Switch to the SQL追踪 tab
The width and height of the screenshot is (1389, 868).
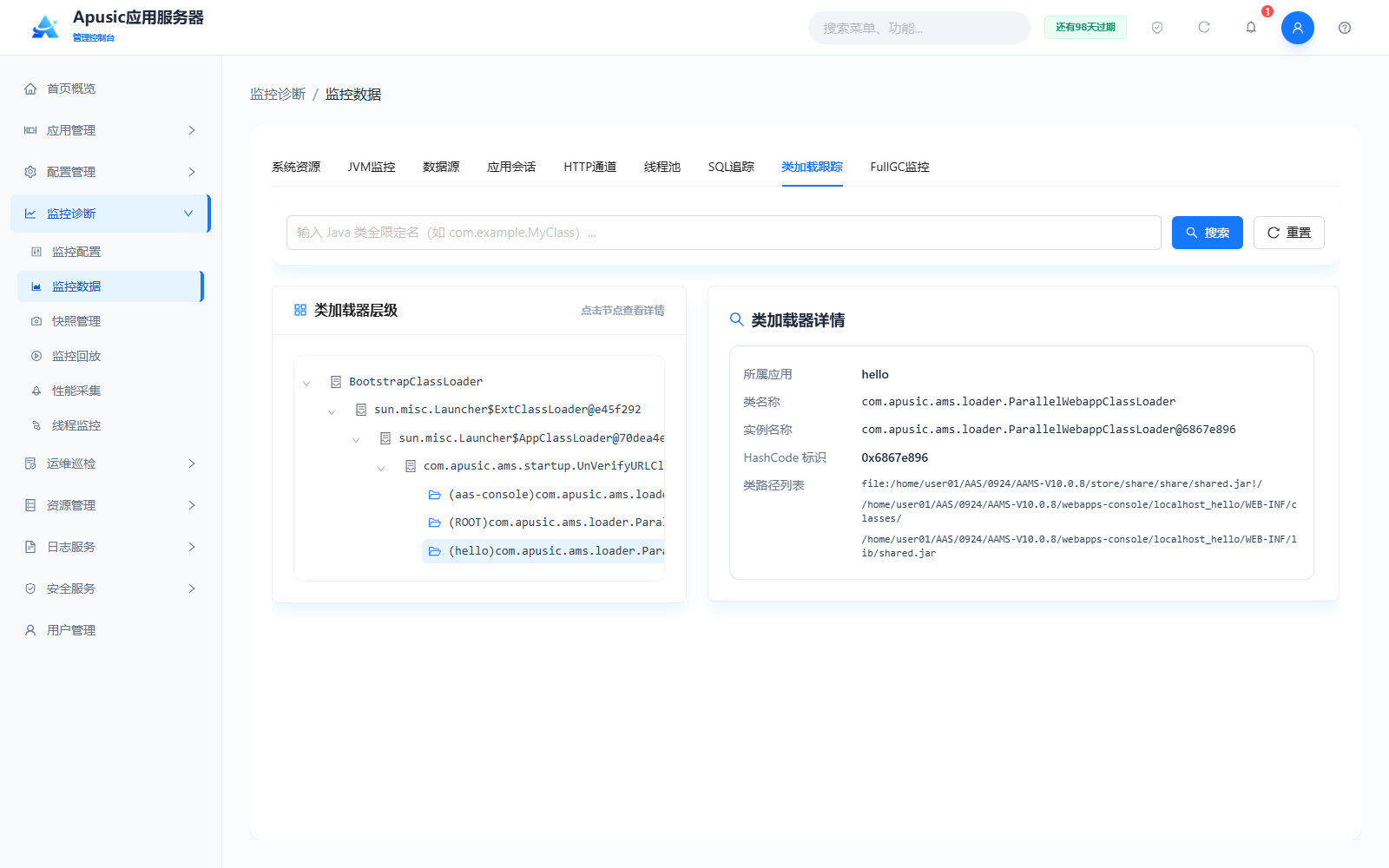click(731, 167)
